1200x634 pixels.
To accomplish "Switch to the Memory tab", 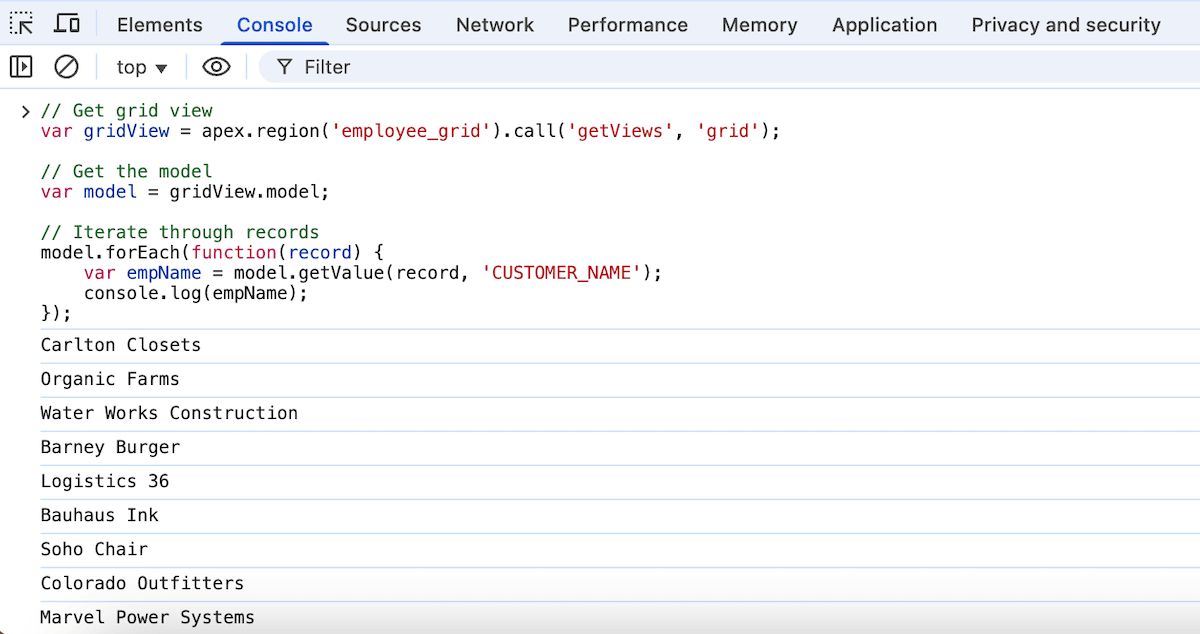I will coord(759,24).
